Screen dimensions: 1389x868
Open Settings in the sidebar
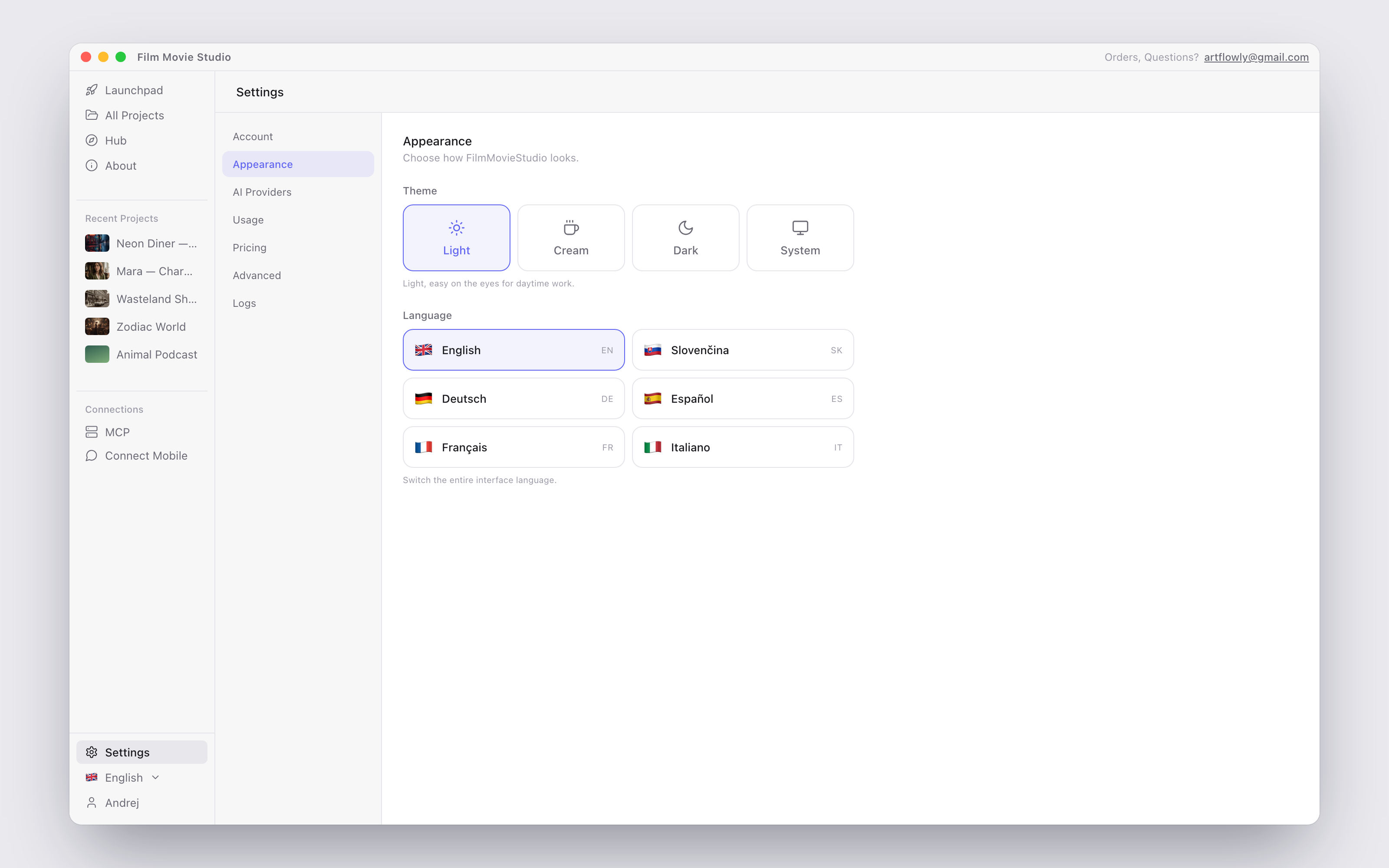pos(142,752)
